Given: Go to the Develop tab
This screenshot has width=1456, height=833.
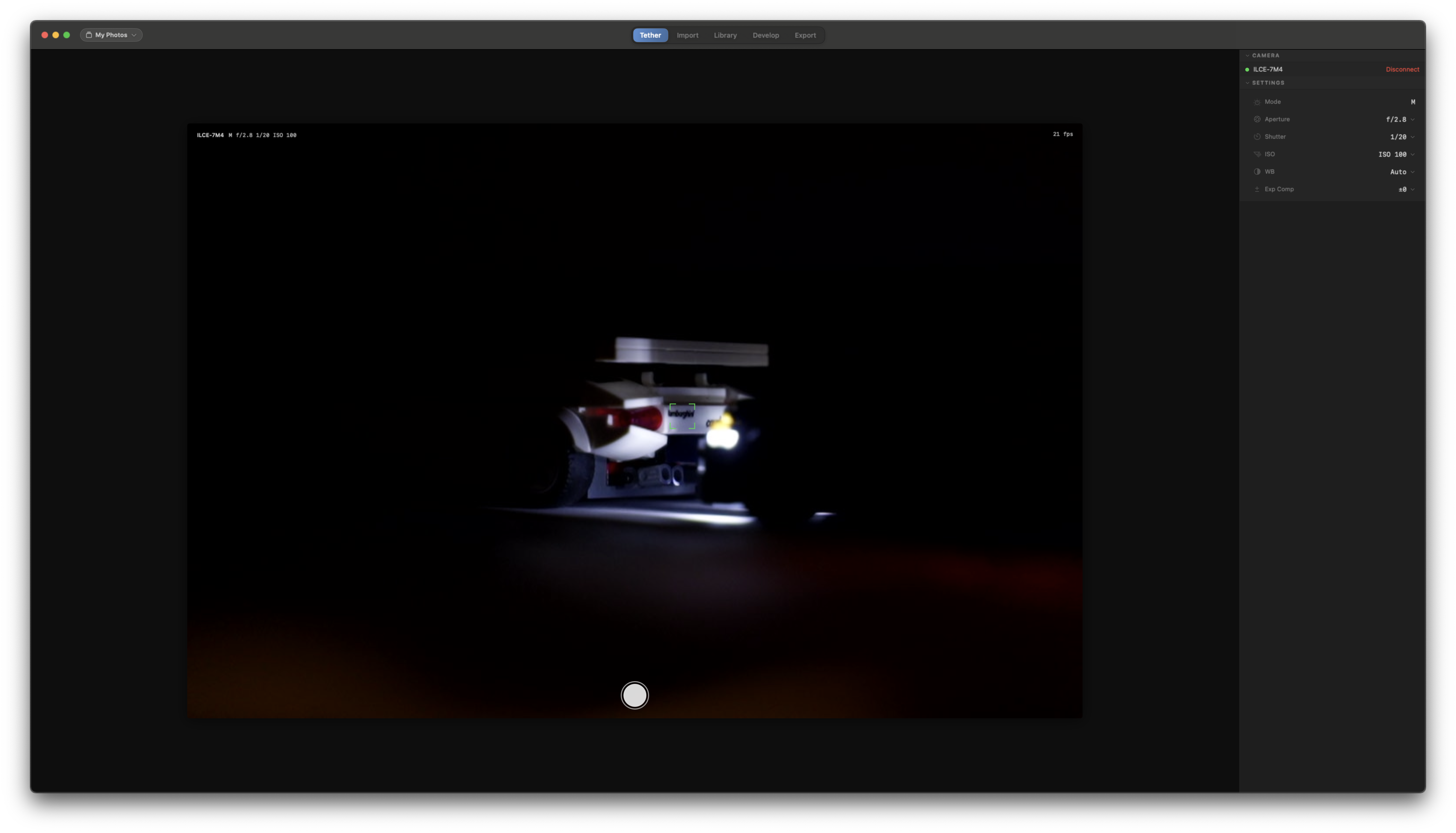Looking at the screenshot, I should tap(765, 36).
